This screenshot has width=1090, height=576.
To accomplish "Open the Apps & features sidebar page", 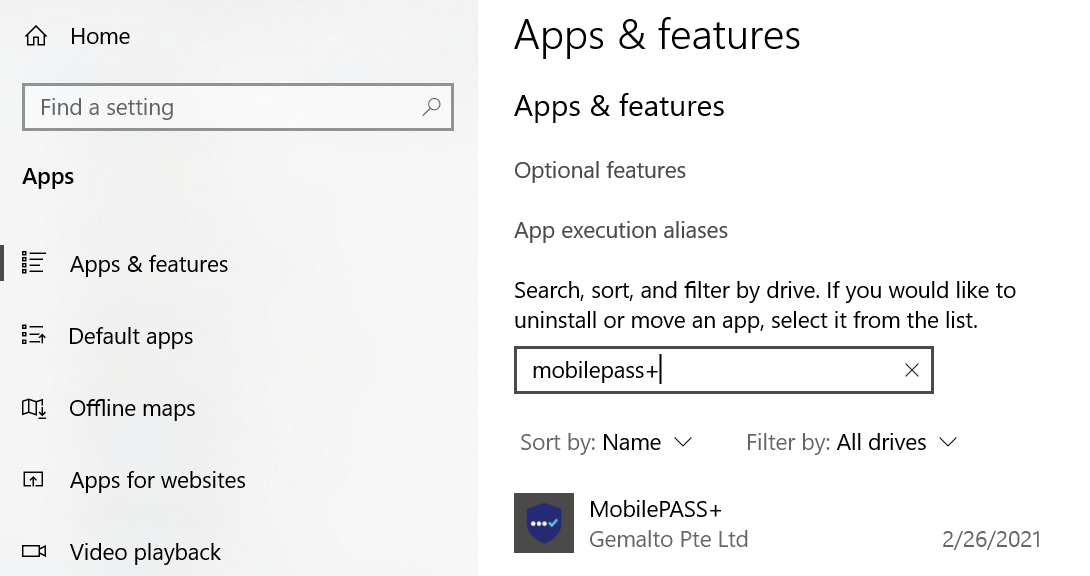I will [x=149, y=264].
